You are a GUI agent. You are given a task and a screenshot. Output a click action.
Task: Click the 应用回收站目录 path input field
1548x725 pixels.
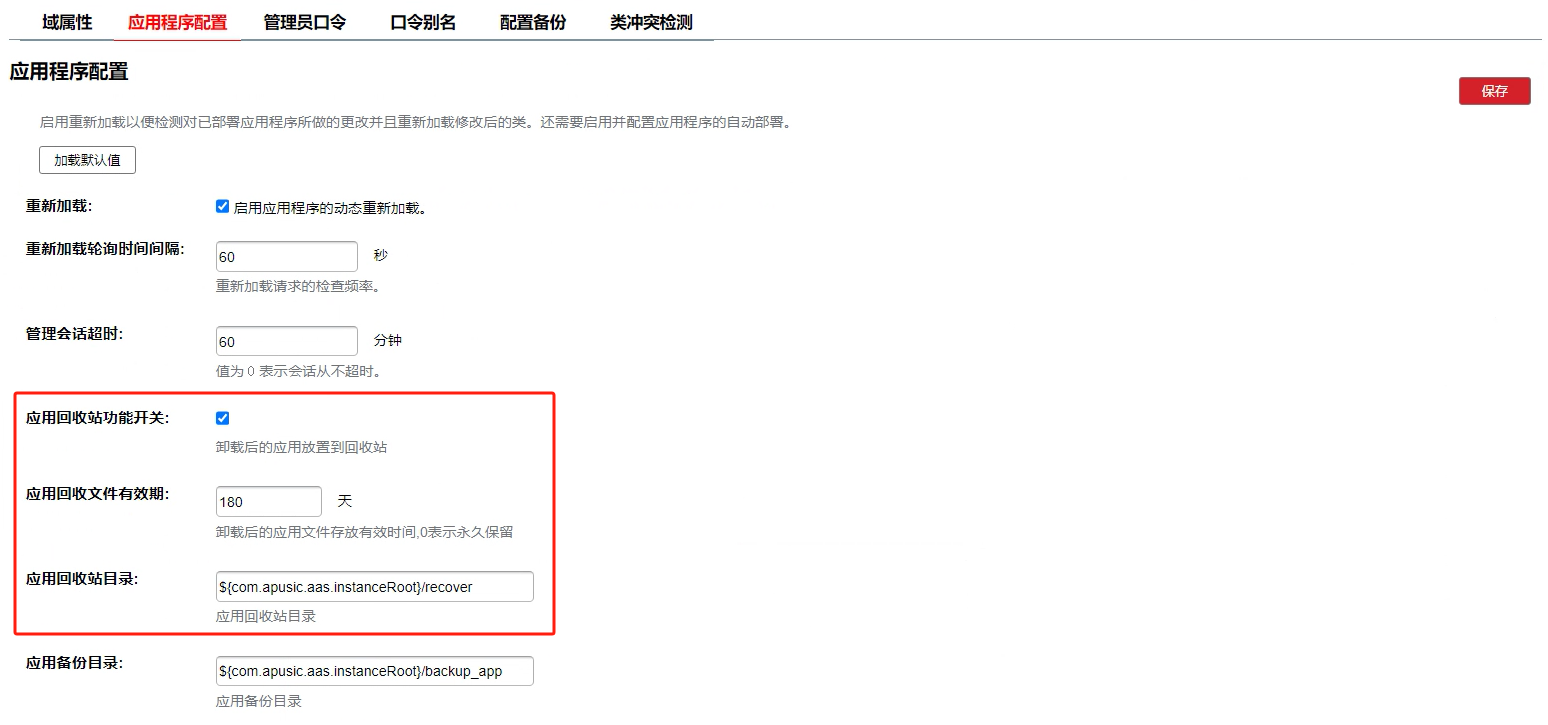[x=374, y=587]
